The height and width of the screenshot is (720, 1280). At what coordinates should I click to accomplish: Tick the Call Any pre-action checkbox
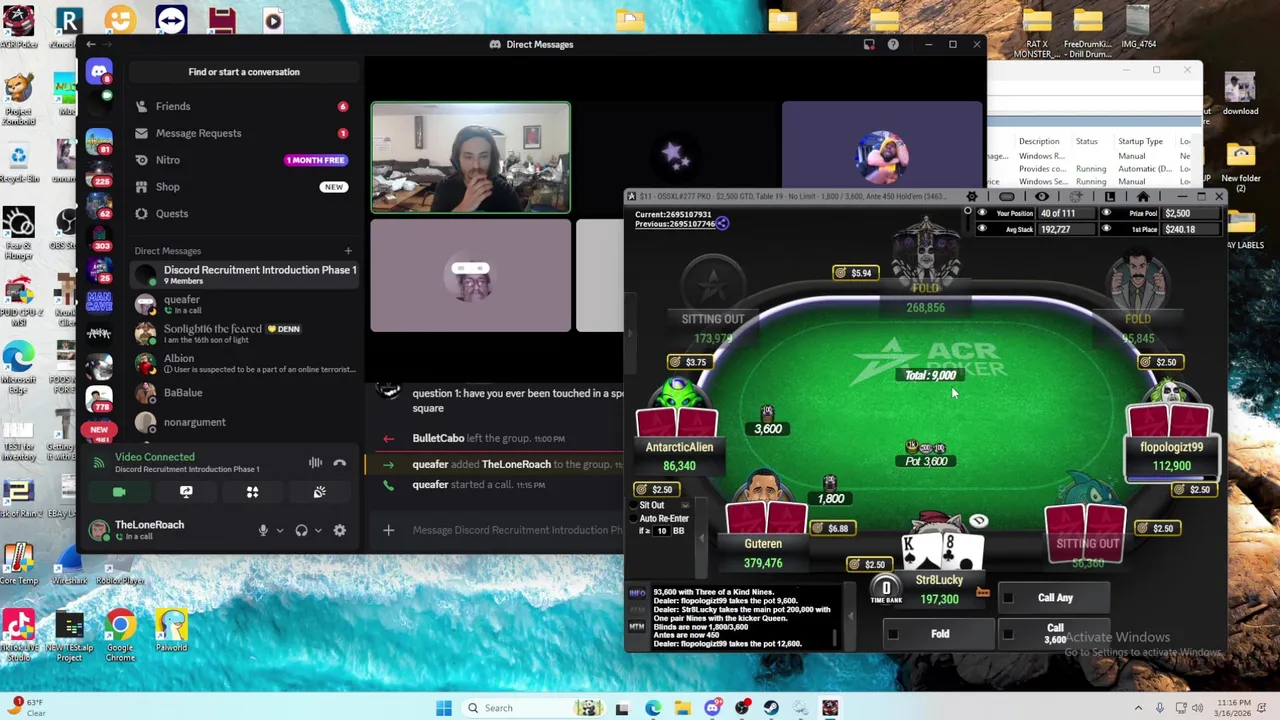click(1008, 598)
